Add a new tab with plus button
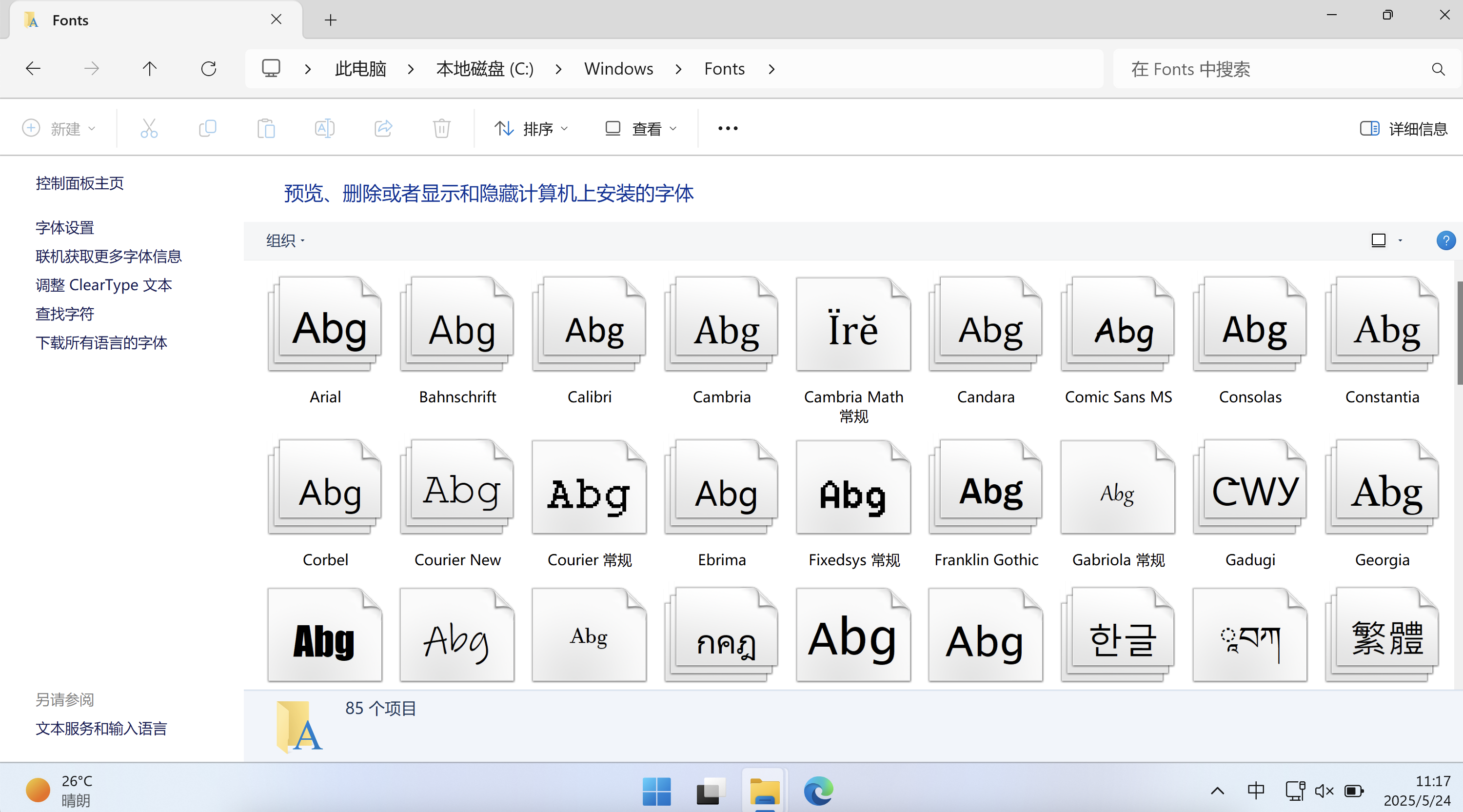1463x812 pixels. pos(331,20)
